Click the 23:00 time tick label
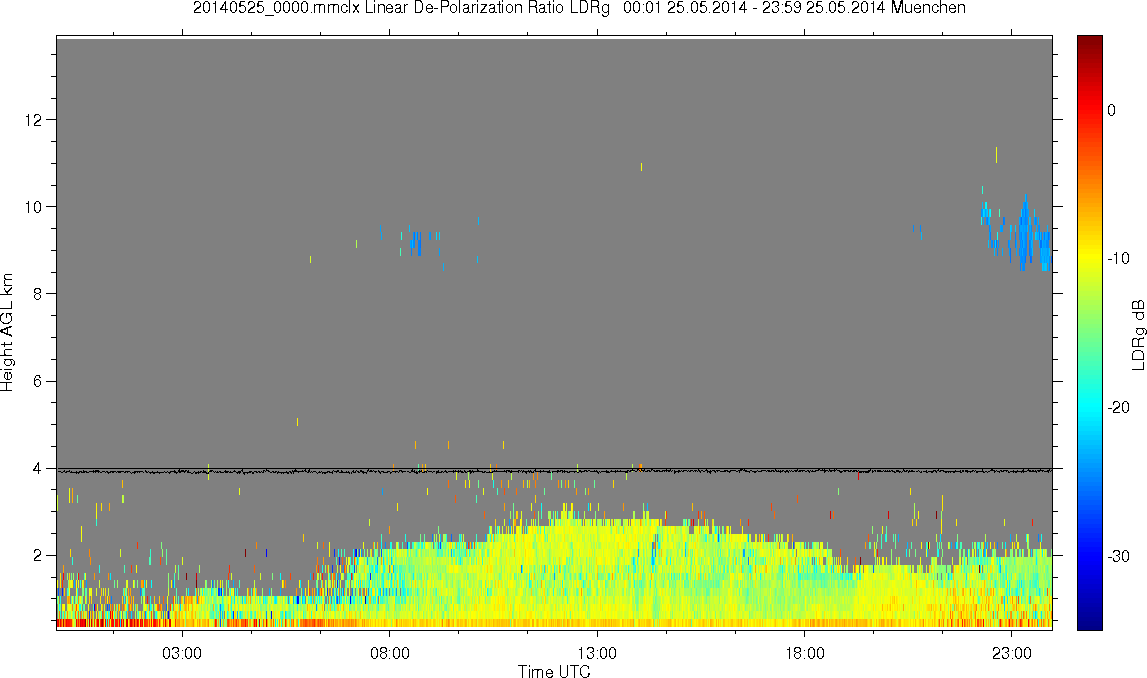The height and width of the screenshot is (678, 1147). coord(1012,653)
